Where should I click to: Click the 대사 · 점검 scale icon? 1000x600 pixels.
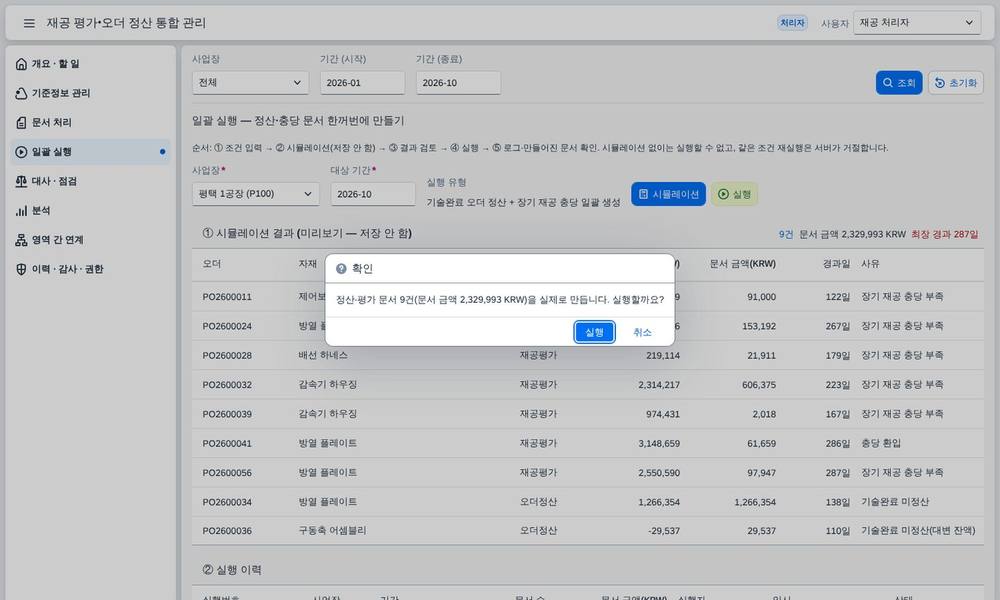21,181
